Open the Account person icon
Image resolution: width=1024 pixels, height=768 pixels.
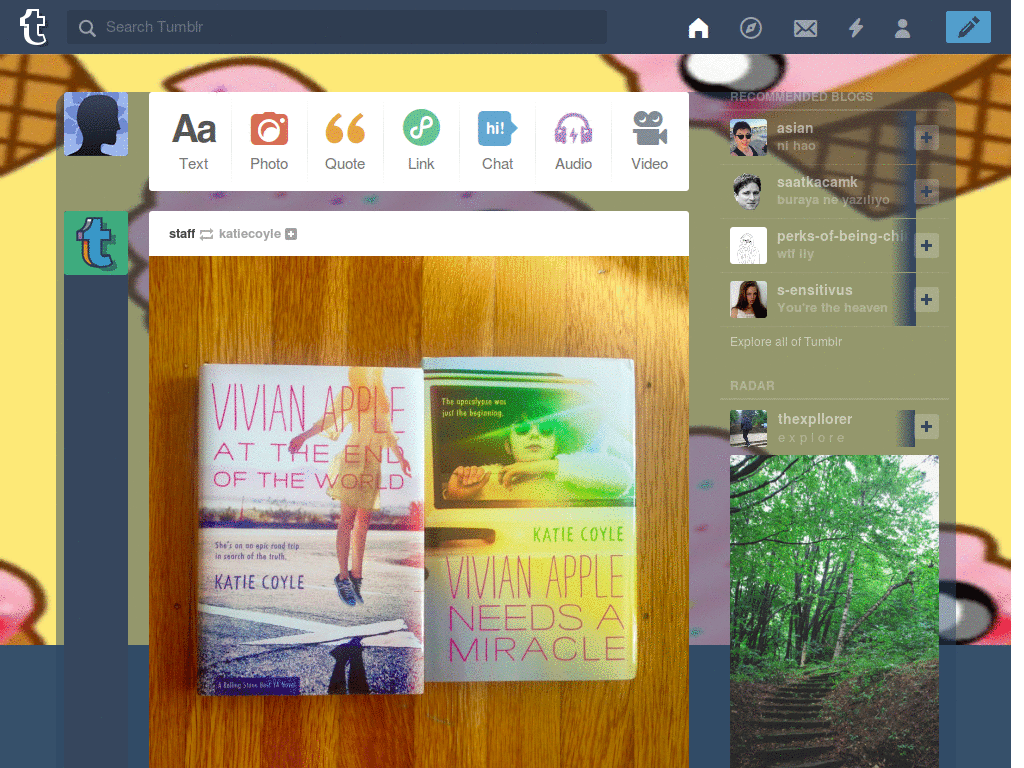click(x=902, y=28)
